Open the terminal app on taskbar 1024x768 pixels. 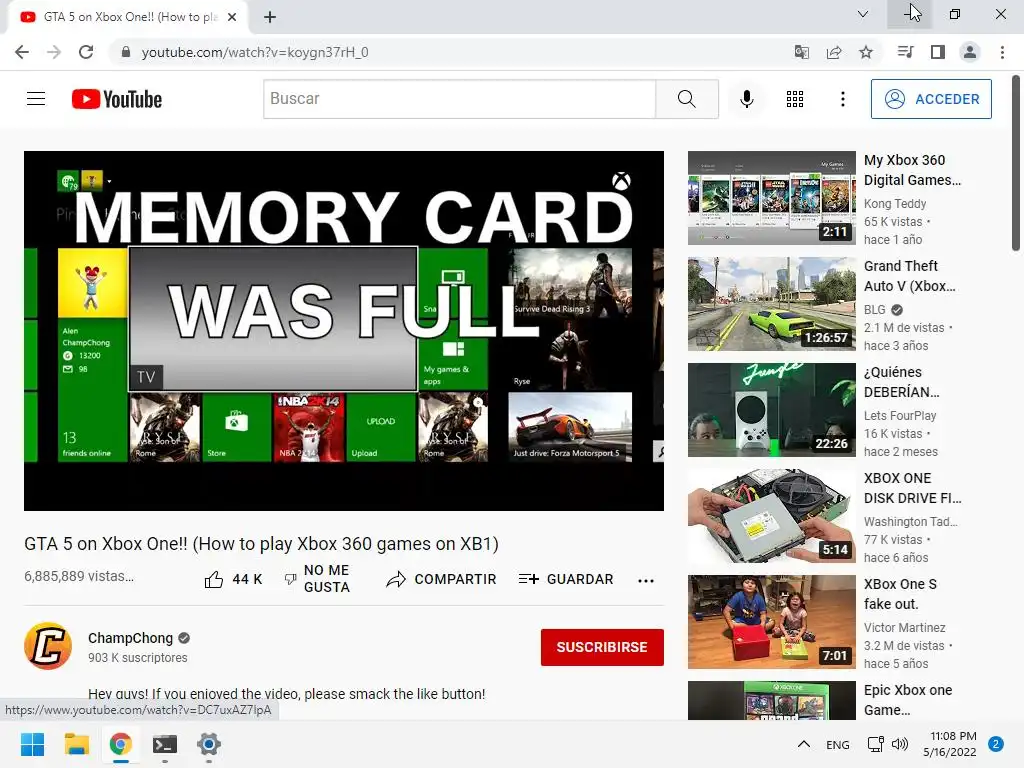[x=165, y=744]
